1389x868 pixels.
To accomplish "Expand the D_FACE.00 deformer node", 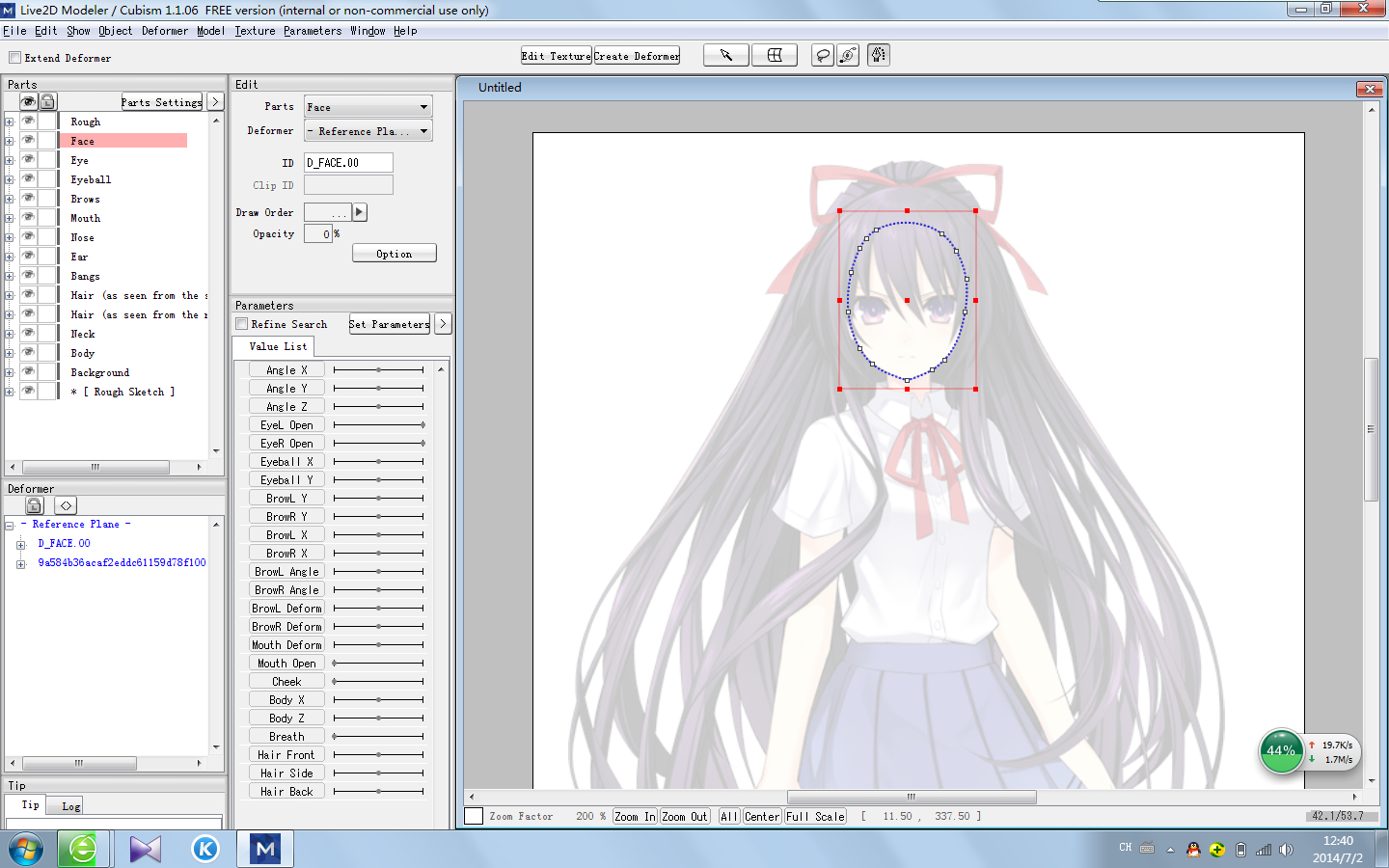I will (21, 544).
